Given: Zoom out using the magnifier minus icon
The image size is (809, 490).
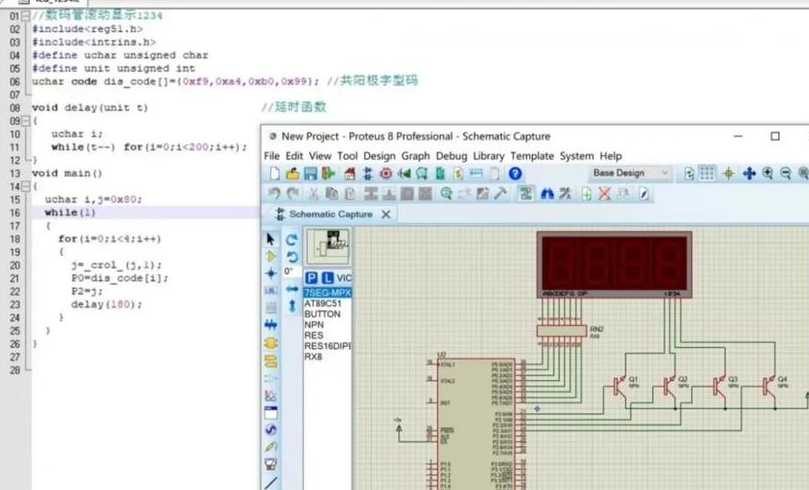Looking at the screenshot, I should point(786,173).
